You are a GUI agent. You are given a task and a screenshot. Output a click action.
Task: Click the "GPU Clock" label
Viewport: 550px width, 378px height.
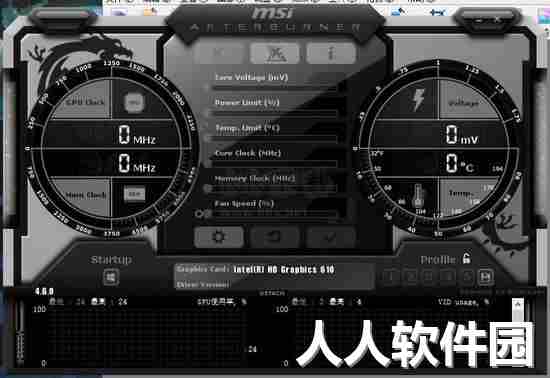pos(85,102)
